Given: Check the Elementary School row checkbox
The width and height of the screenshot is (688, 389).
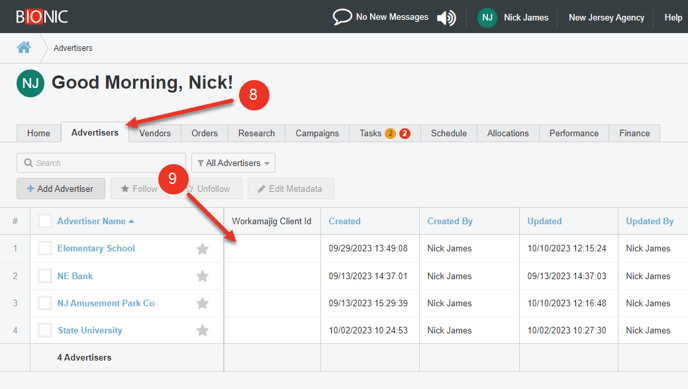Looking at the screenshot, I should [x=45, y=248].
